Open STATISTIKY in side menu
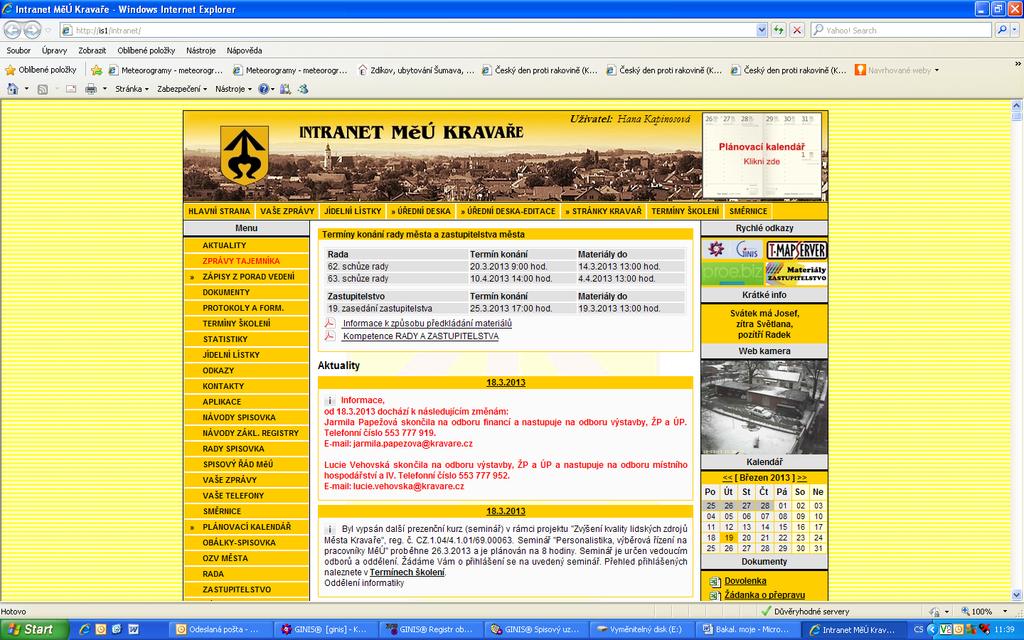1024x640 pixels. (x=225, y=339)
